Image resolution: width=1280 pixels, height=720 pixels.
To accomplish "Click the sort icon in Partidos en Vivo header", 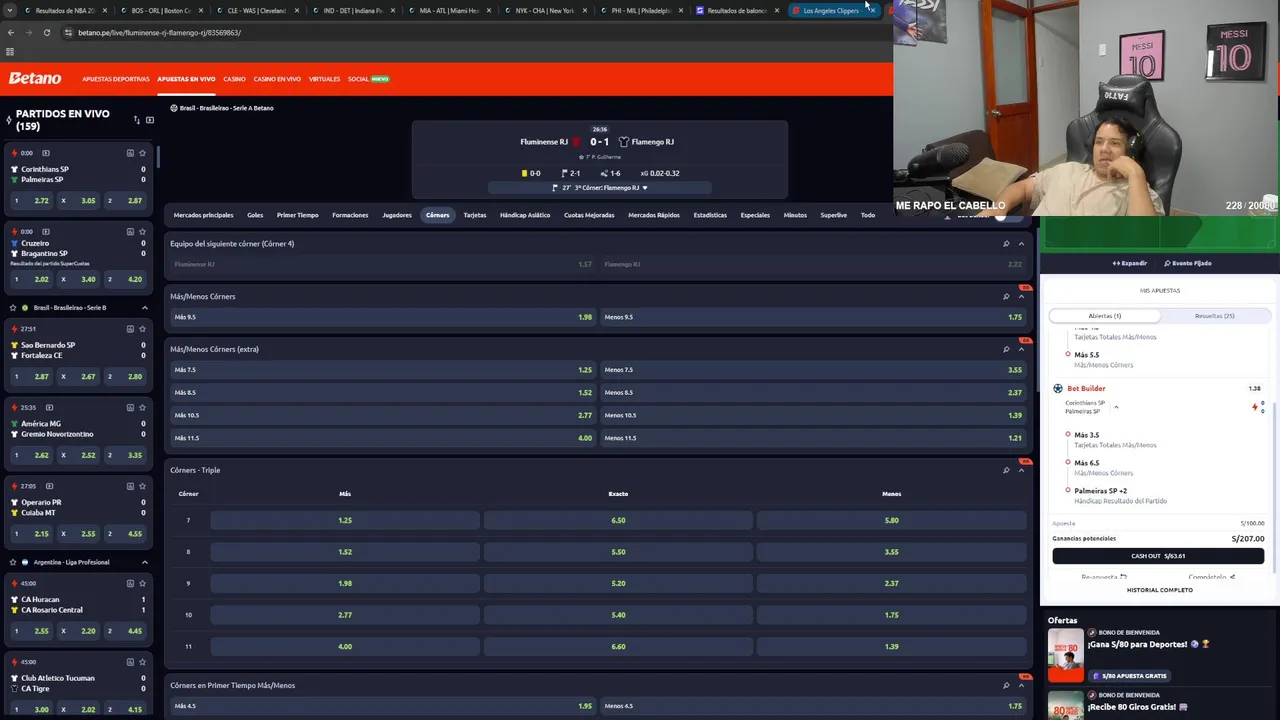I will [137, 120].
